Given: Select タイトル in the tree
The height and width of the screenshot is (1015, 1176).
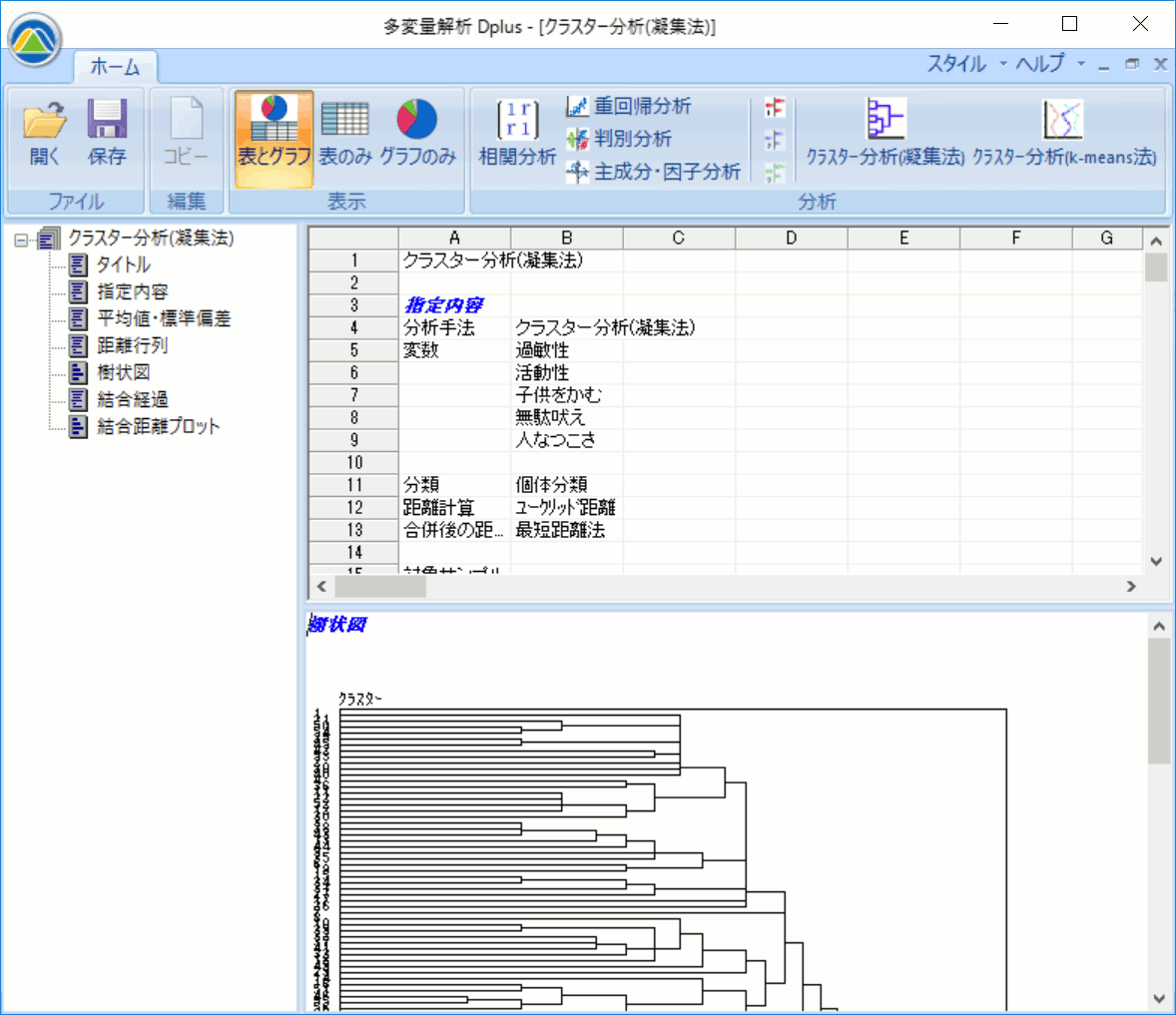Looking at the screenshot, I should click(124, 264).
